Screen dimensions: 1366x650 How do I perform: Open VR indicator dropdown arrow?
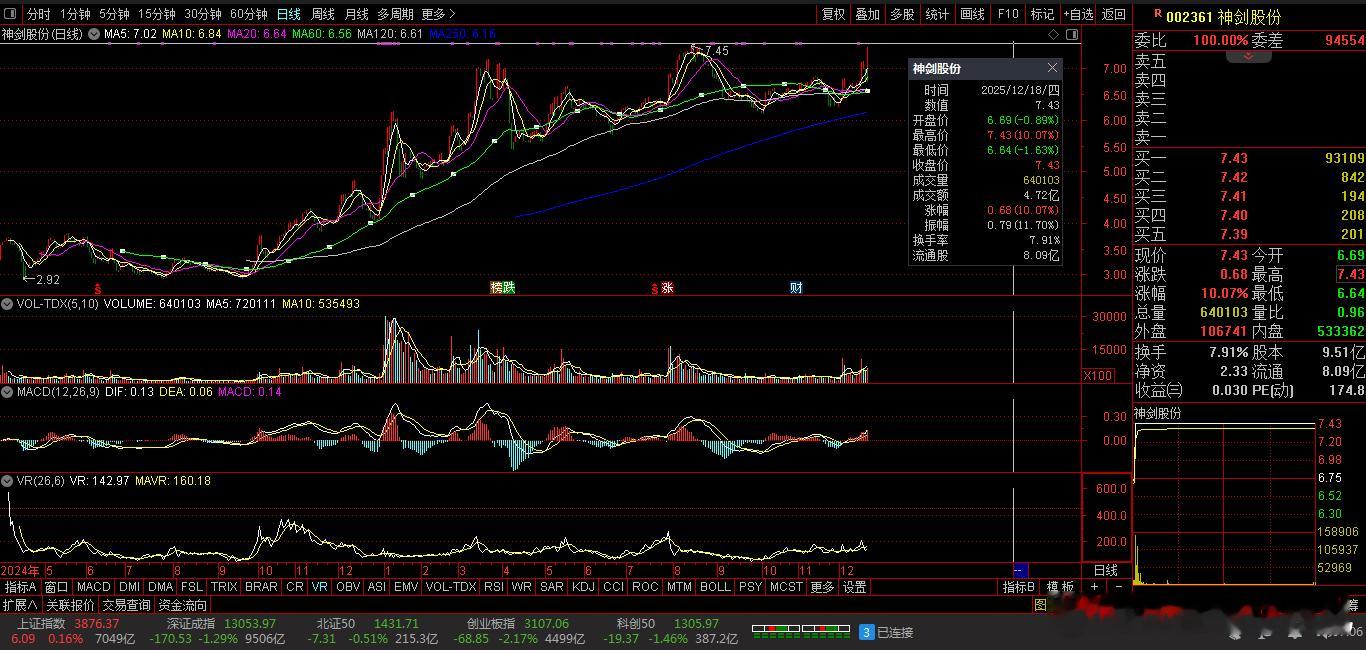pos(6,481)
